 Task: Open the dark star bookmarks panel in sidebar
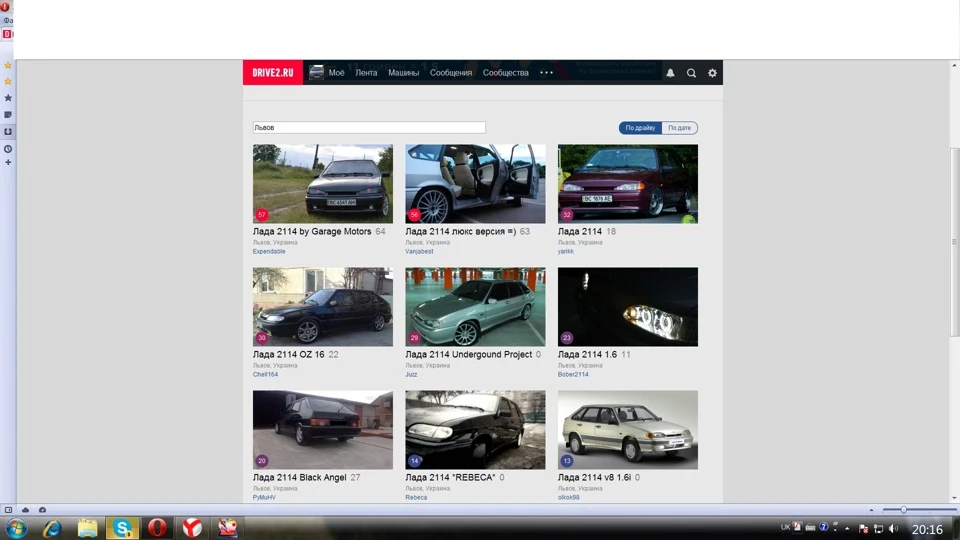[8, 98]
